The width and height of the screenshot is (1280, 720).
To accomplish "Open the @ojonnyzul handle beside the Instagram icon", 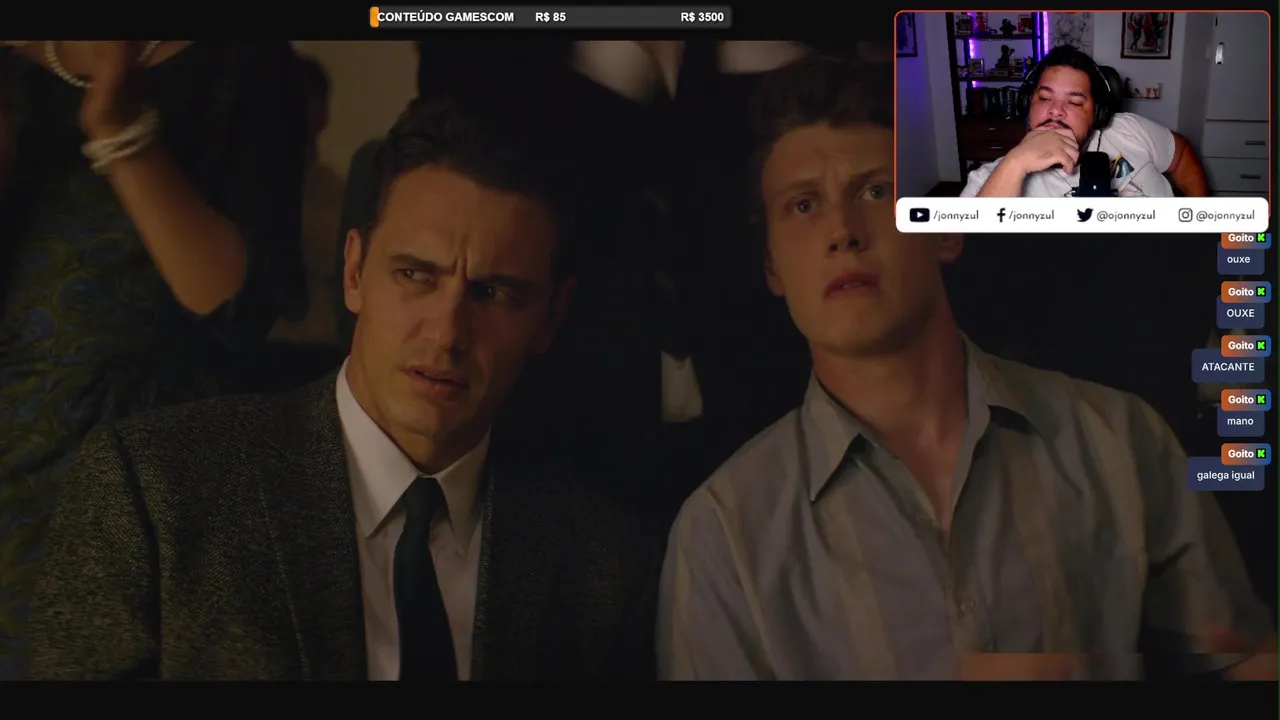I will coord(1225,215).
